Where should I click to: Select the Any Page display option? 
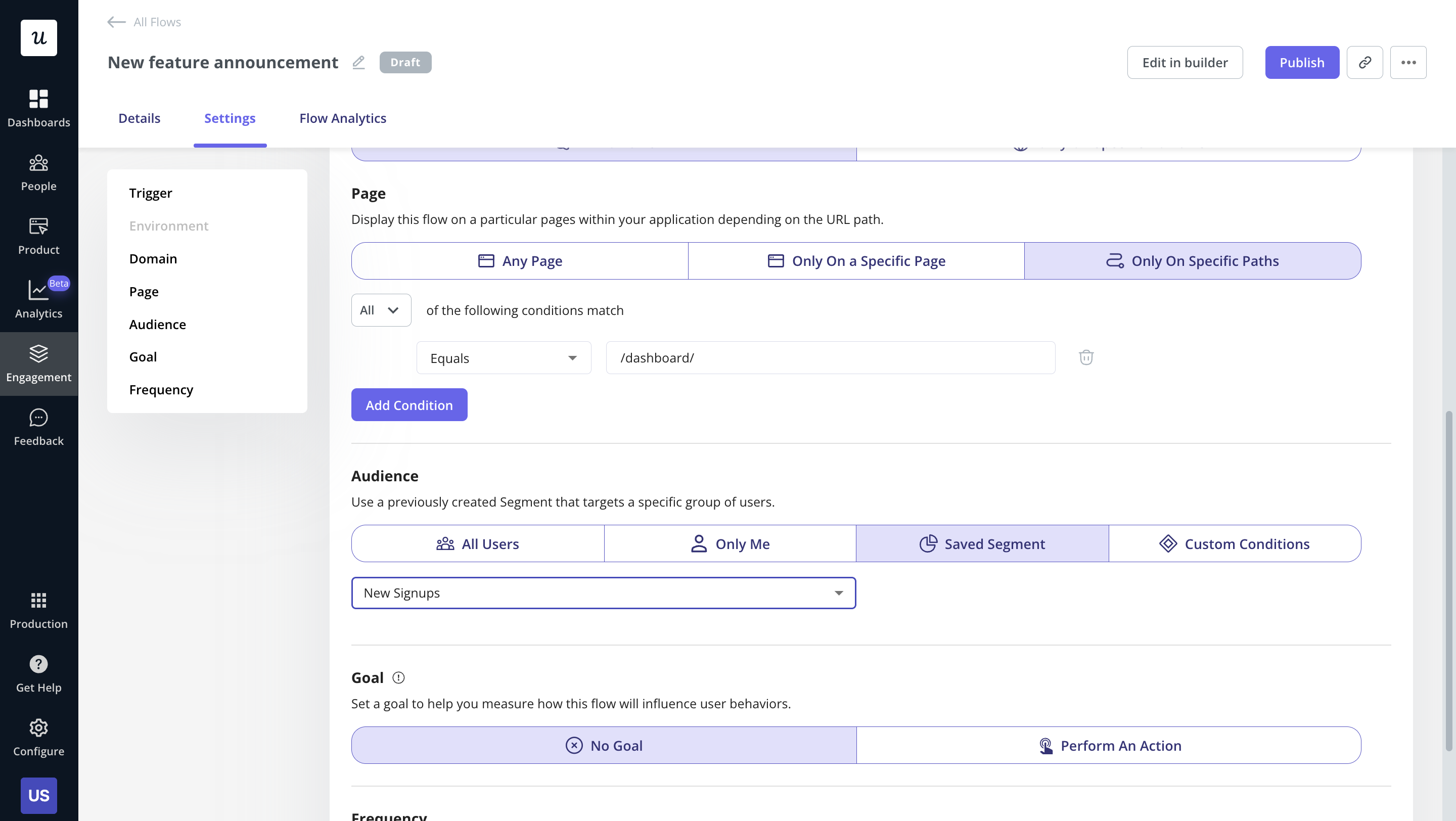click(519, 260)
